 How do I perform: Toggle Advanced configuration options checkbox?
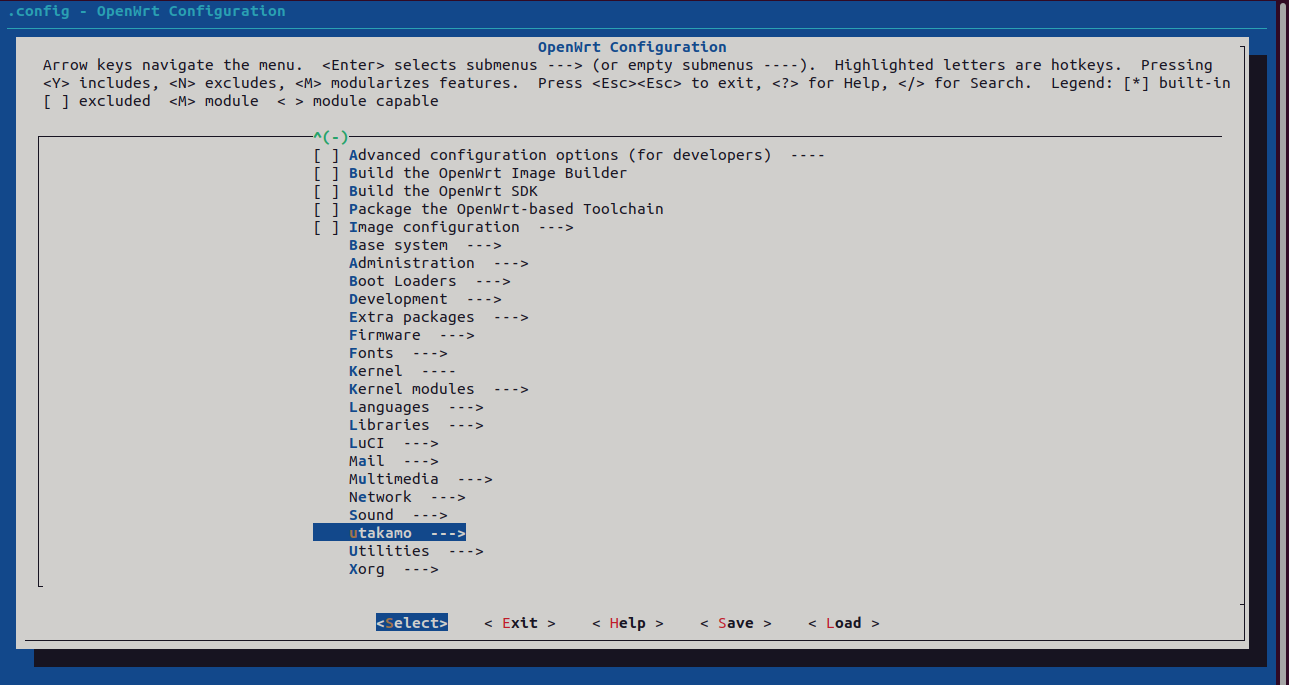click(x=326, y=155)
